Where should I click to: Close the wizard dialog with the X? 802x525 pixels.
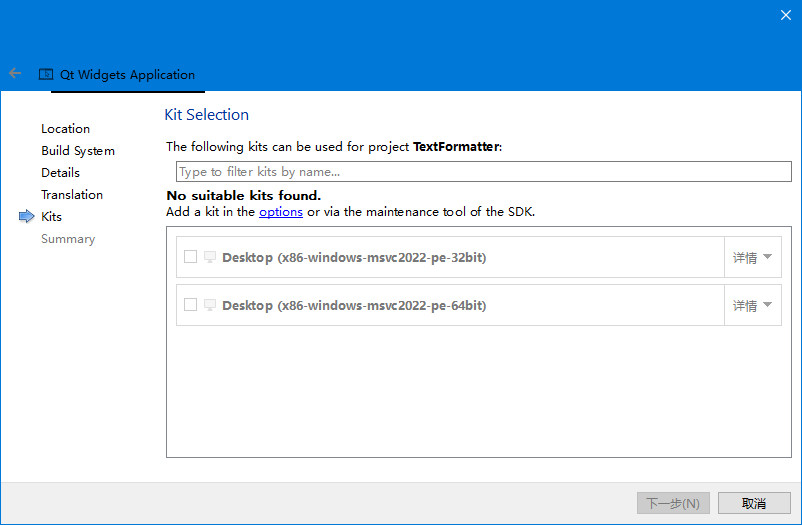[x=786, y=15]
